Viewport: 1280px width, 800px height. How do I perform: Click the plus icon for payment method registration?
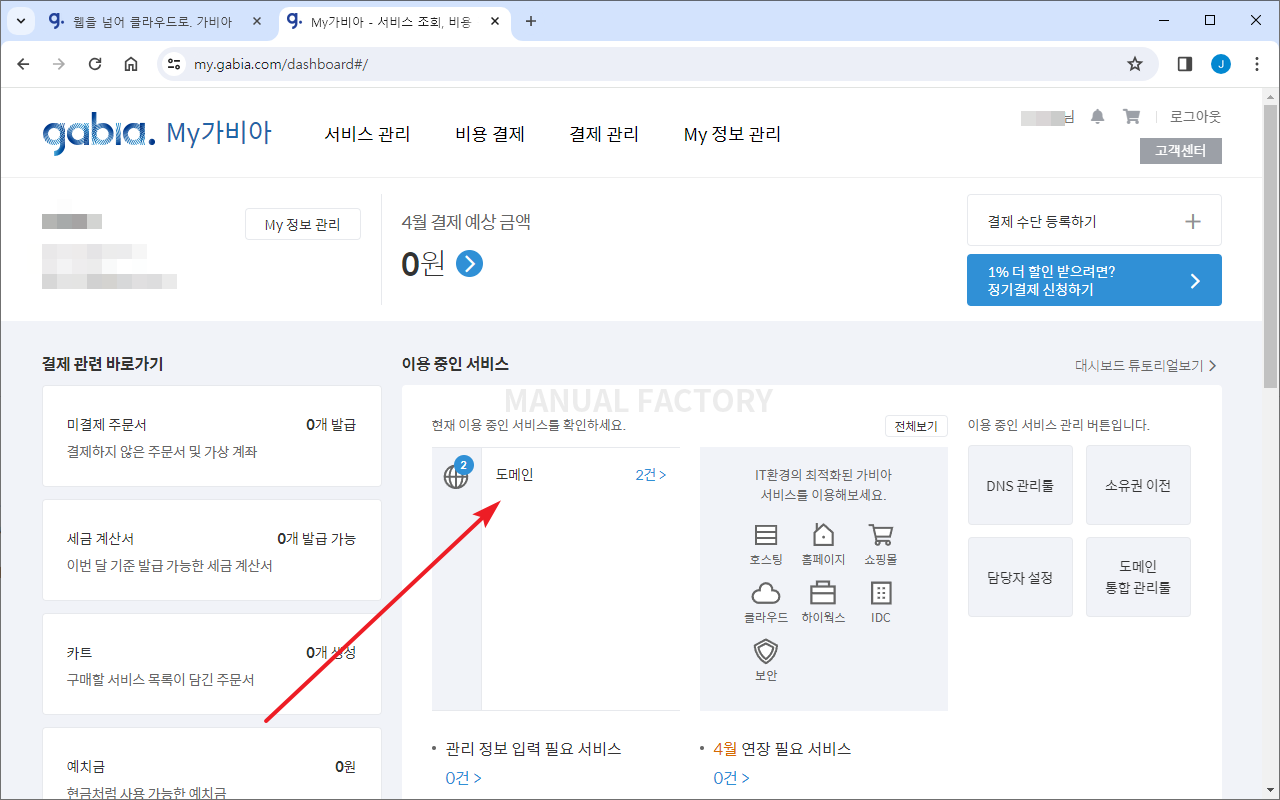tap(1193, 222)
